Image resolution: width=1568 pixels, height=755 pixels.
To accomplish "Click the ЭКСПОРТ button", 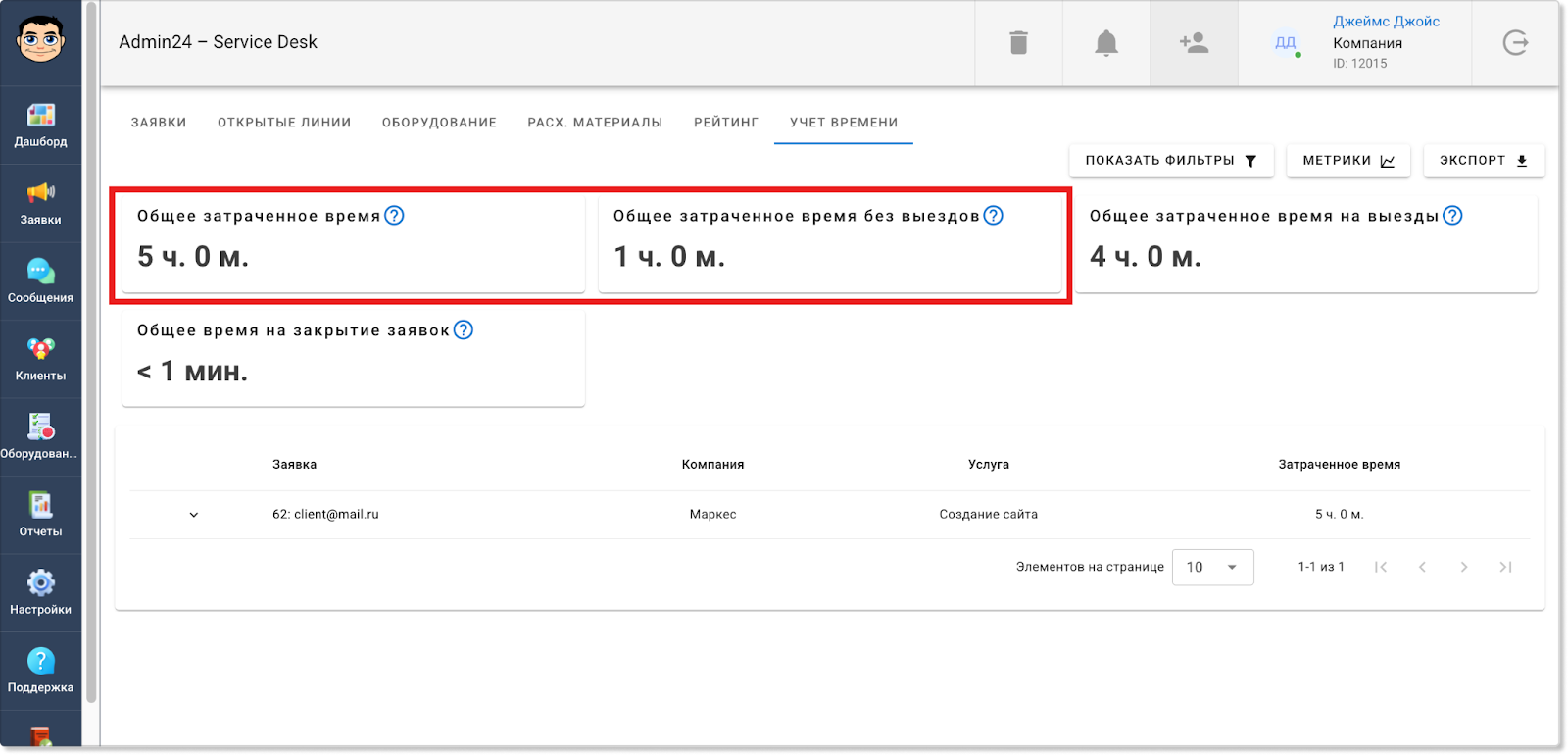I will pyautogui.click(x=1484, y=161).
